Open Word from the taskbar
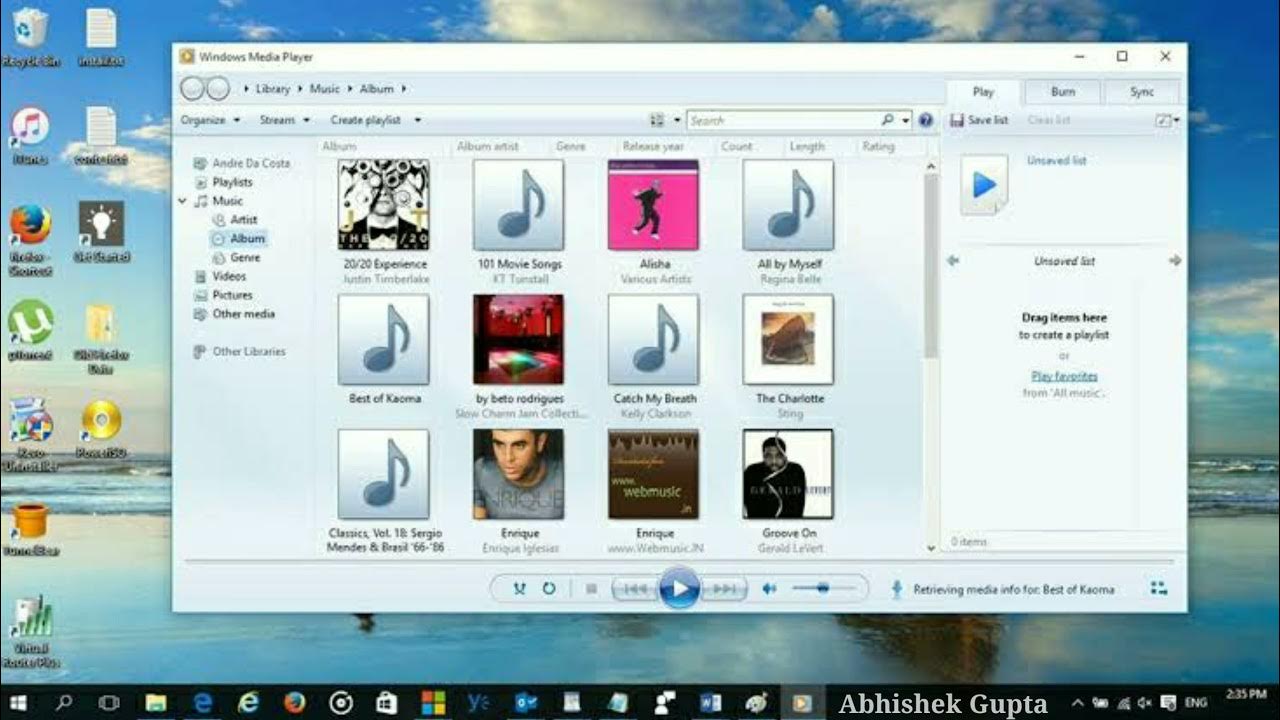This screenshot has width=1280, height=720. pos(711,702)
